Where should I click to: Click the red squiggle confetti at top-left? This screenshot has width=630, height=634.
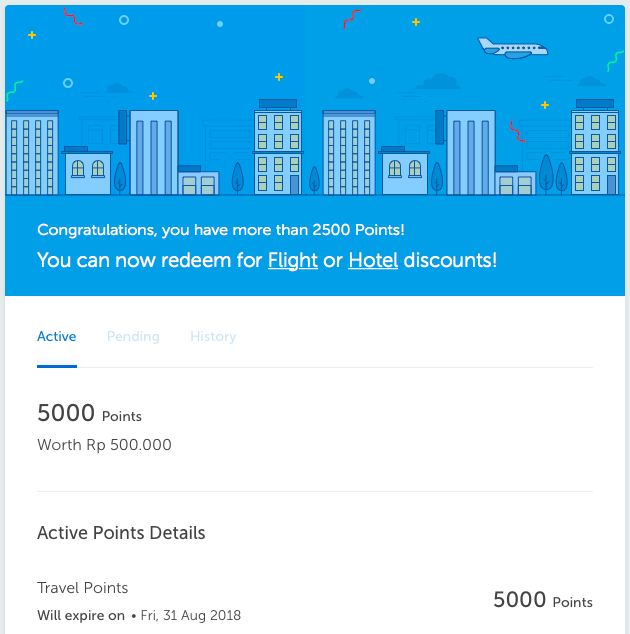(x=73, y=16)
